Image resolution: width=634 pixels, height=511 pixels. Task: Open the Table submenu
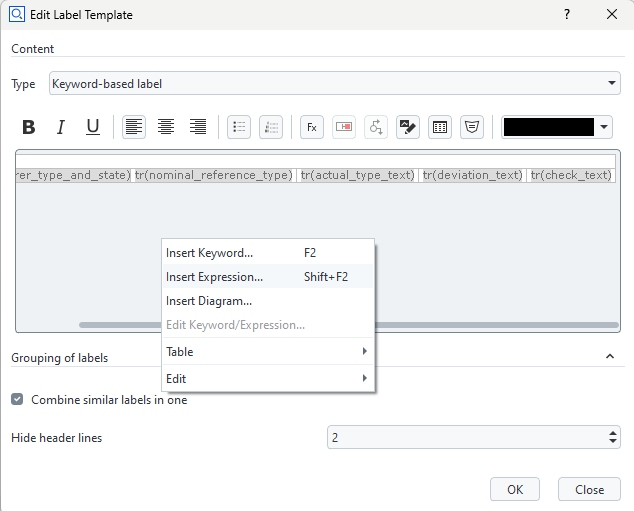click(x=268, y=352)
